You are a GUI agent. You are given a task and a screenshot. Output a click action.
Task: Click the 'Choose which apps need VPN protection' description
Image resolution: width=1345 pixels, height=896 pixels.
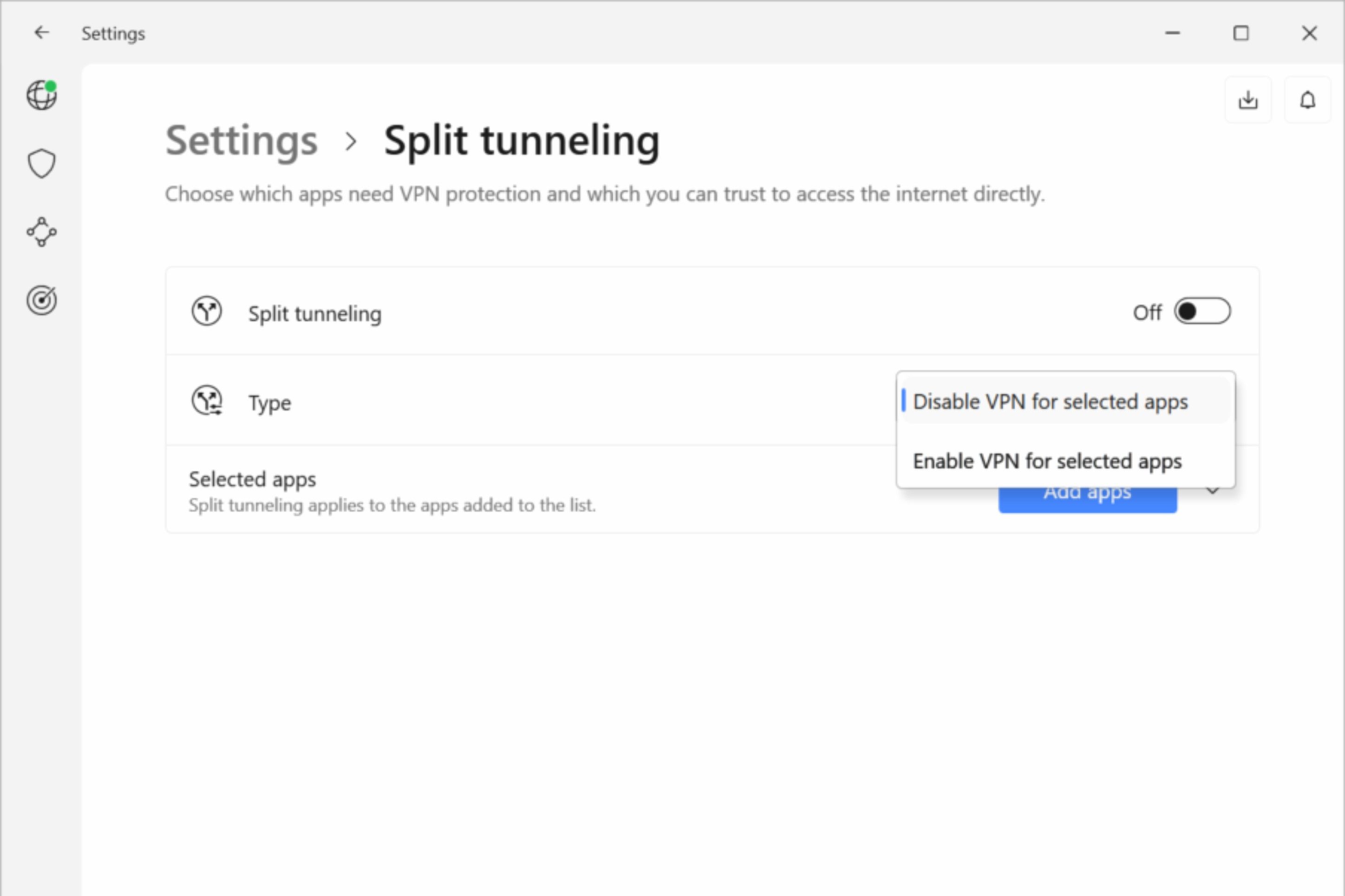[x=605, y=195]
